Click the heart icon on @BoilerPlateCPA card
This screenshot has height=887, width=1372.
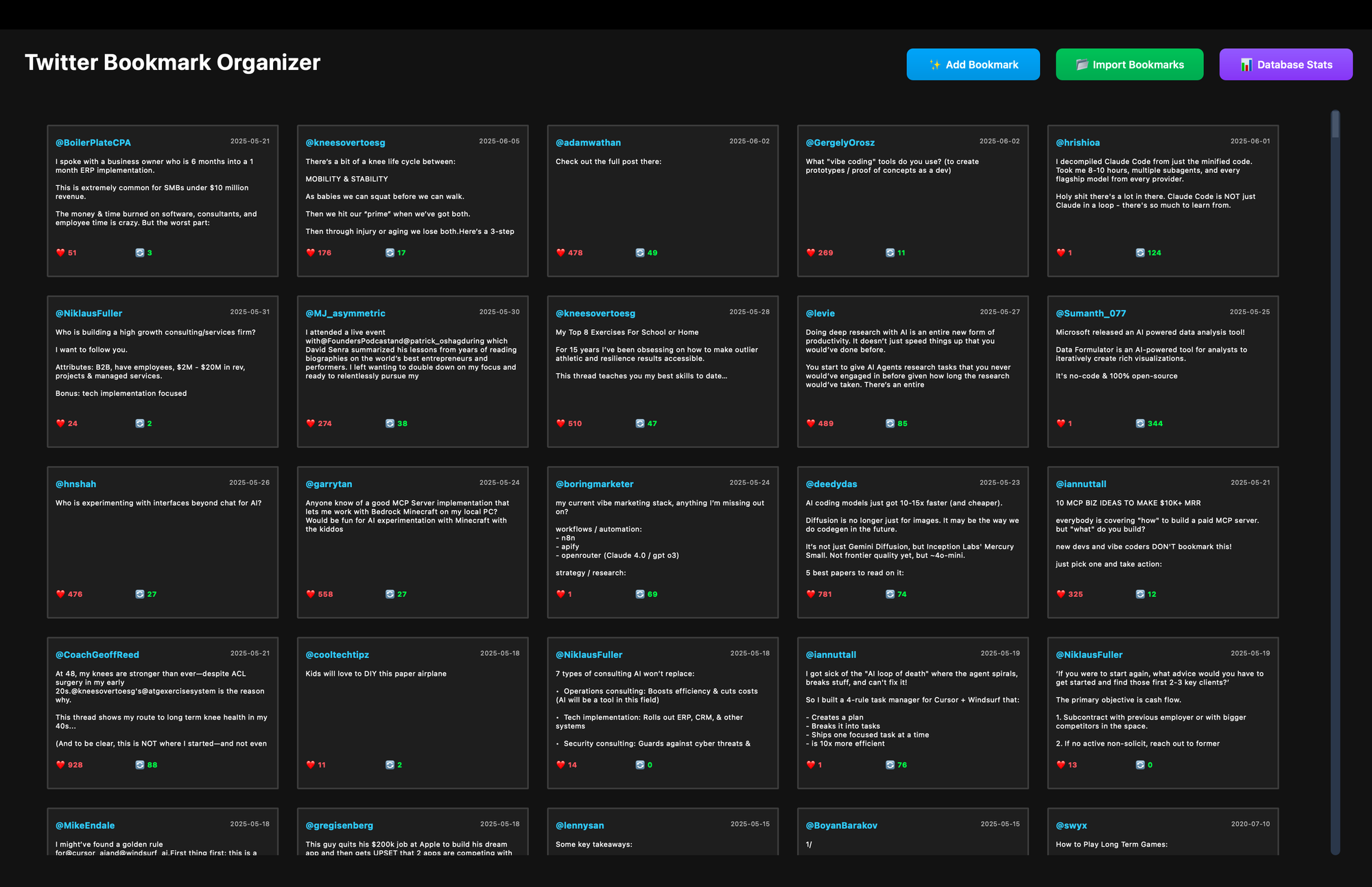coord(60,252)
